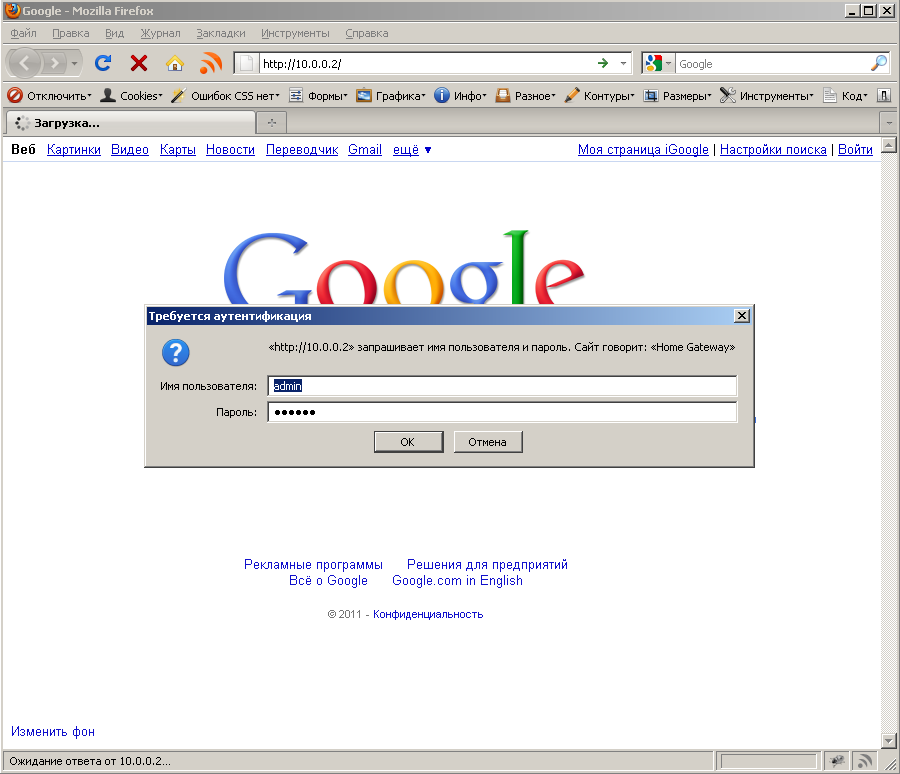The image size is (900, 774).
Task: Go back with the back arrow button
Action: point(25,63)
